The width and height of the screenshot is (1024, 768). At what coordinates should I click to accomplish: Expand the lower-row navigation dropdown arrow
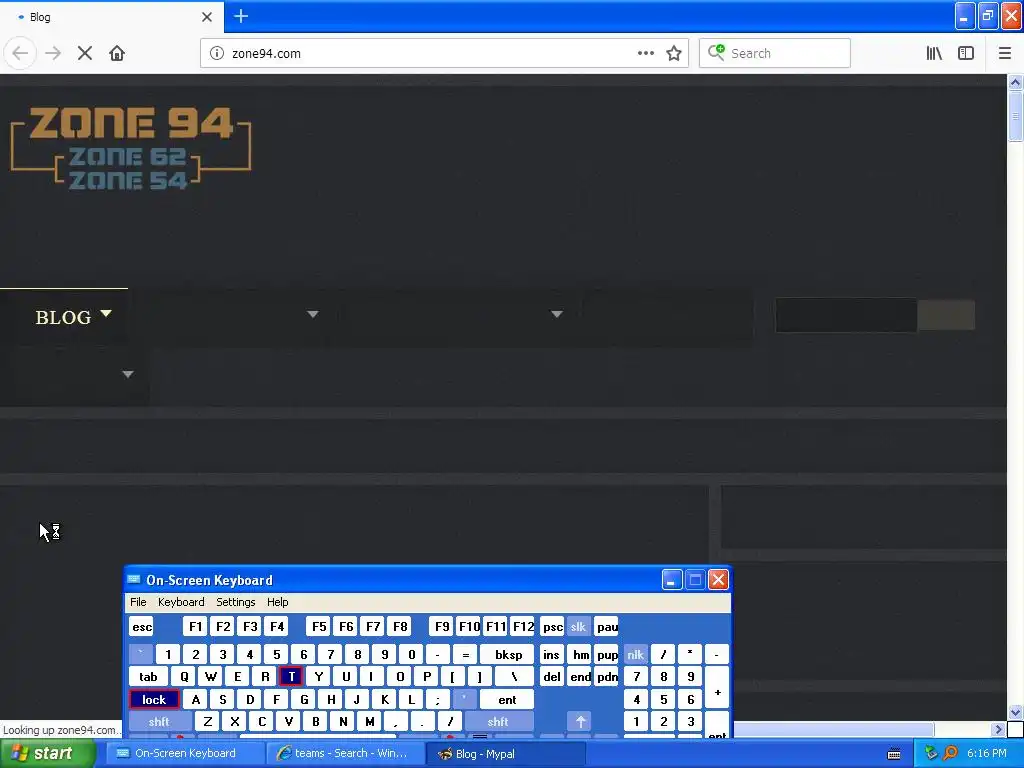pos(128,374)
